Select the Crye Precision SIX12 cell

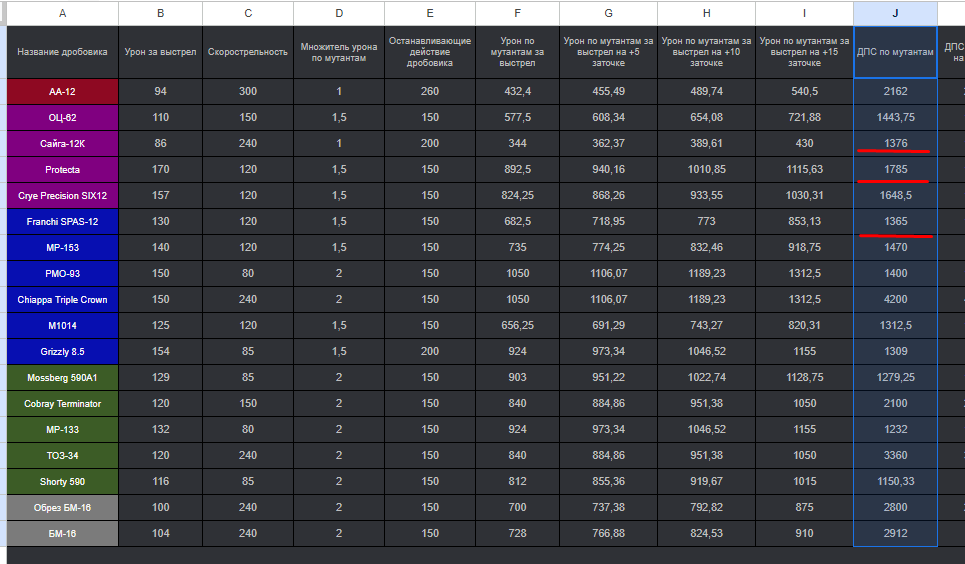point(62,196)
